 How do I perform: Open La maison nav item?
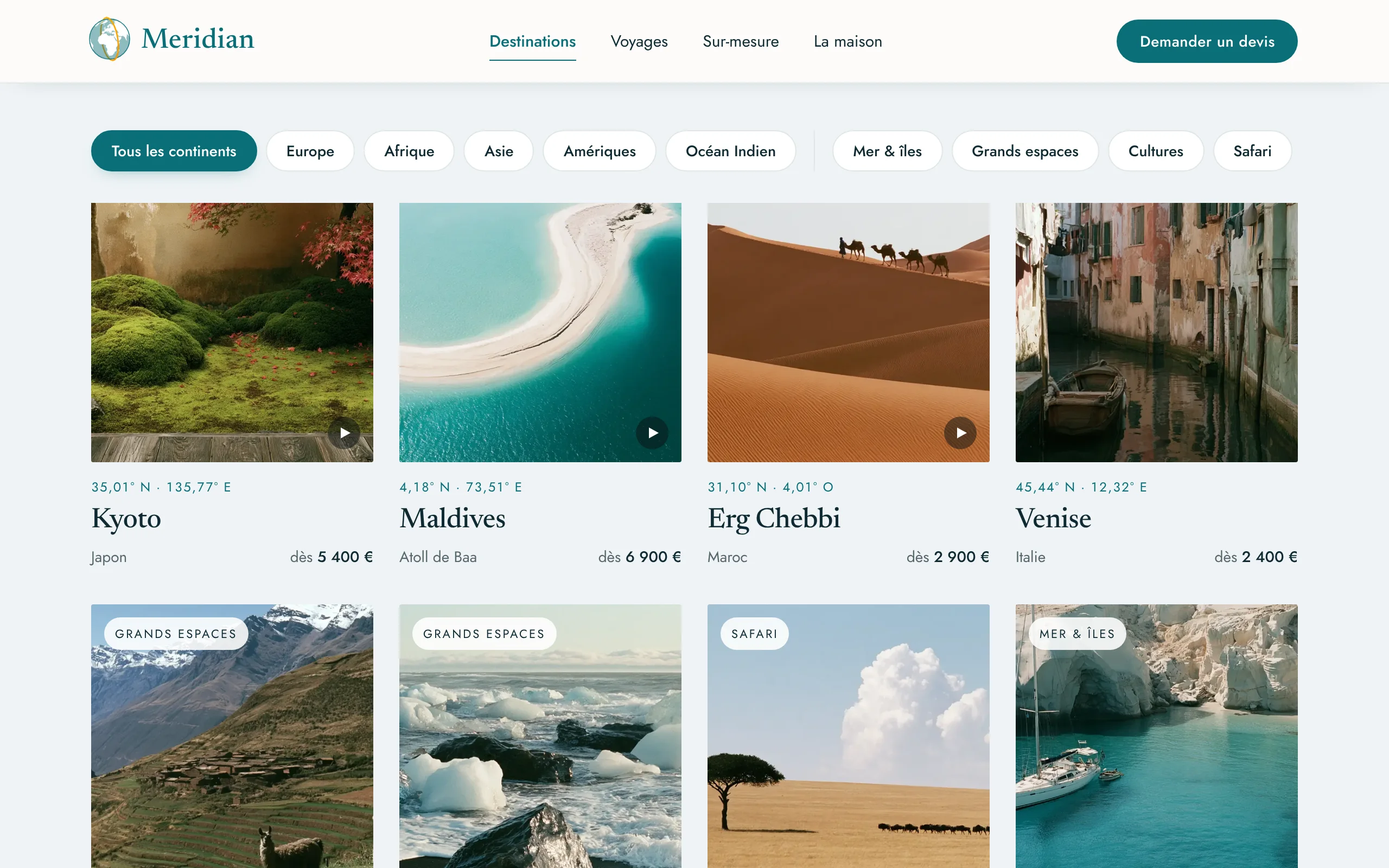[x=848, y=41]
